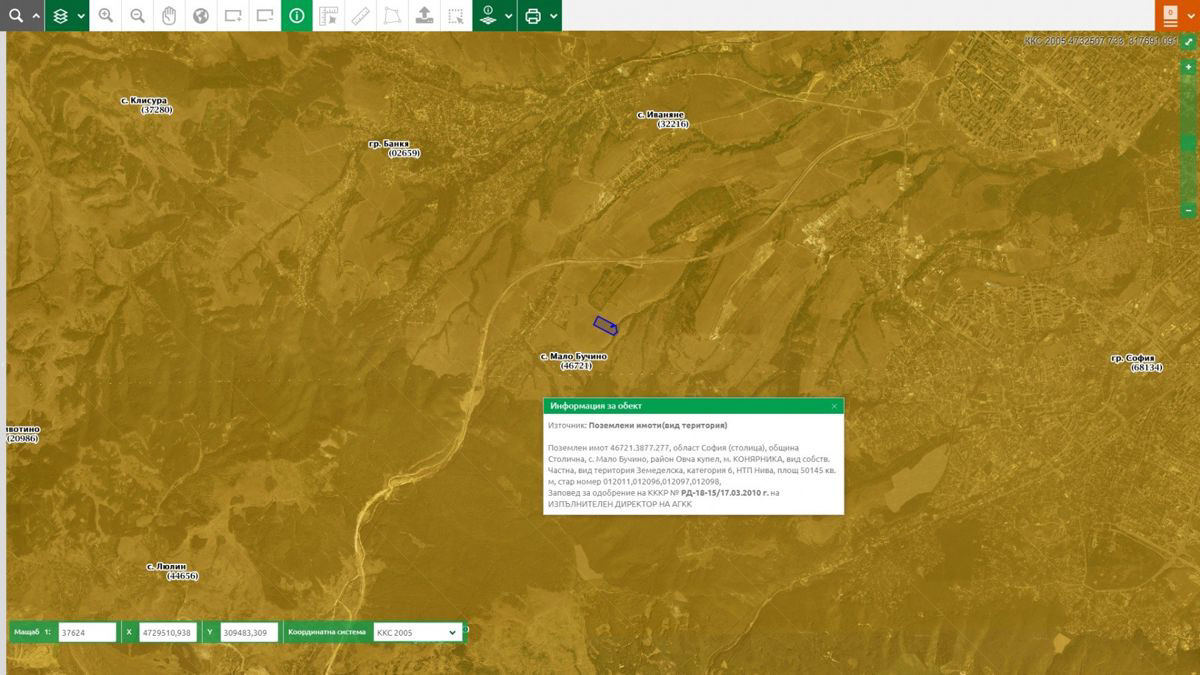Screen dimensions: 1200x675
Task: Click the globe full extent icon
Action: 201,16
